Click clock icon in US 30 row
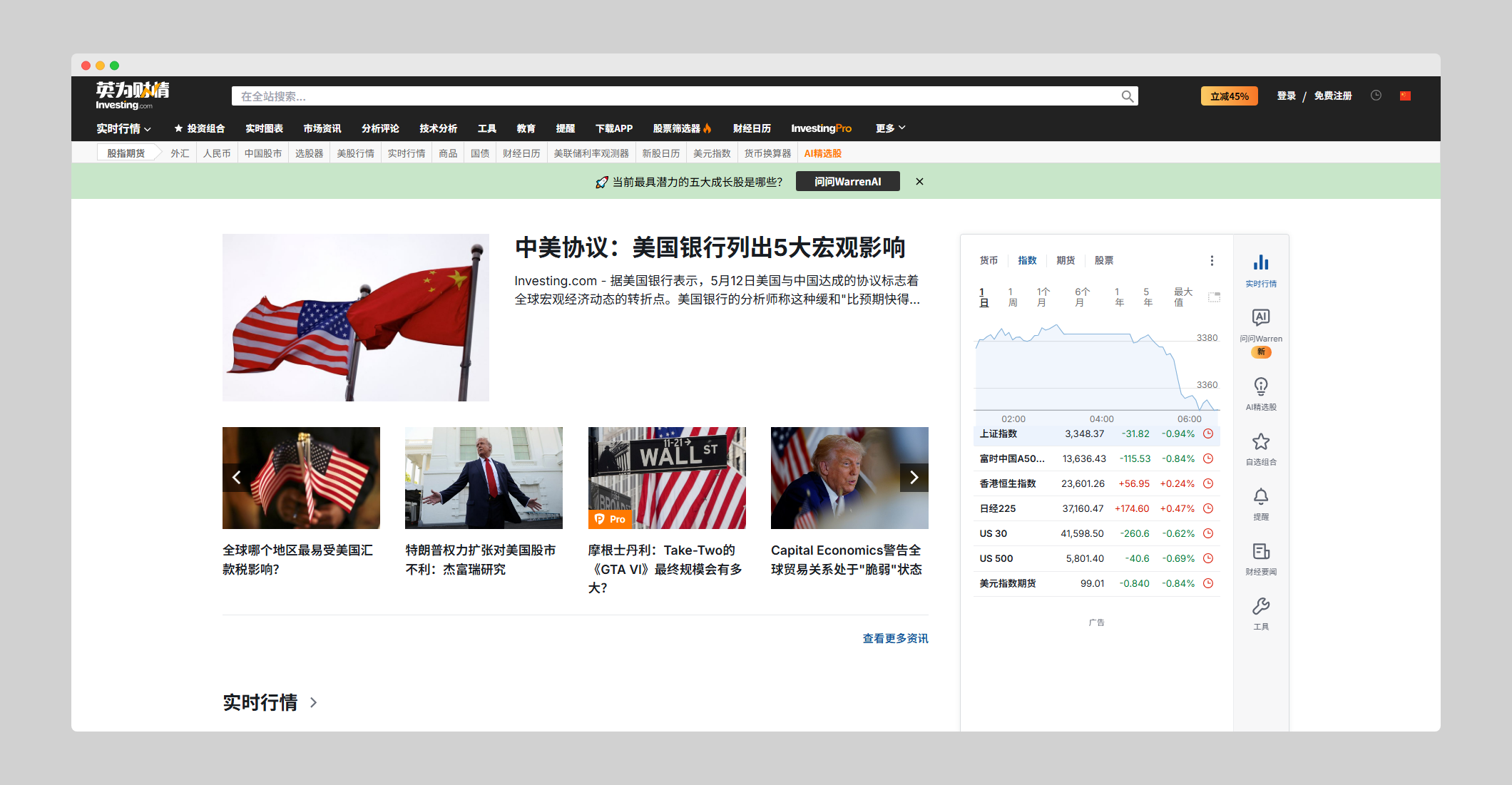The width and height of the screenshot is (1512, 785). [1208, 533]
